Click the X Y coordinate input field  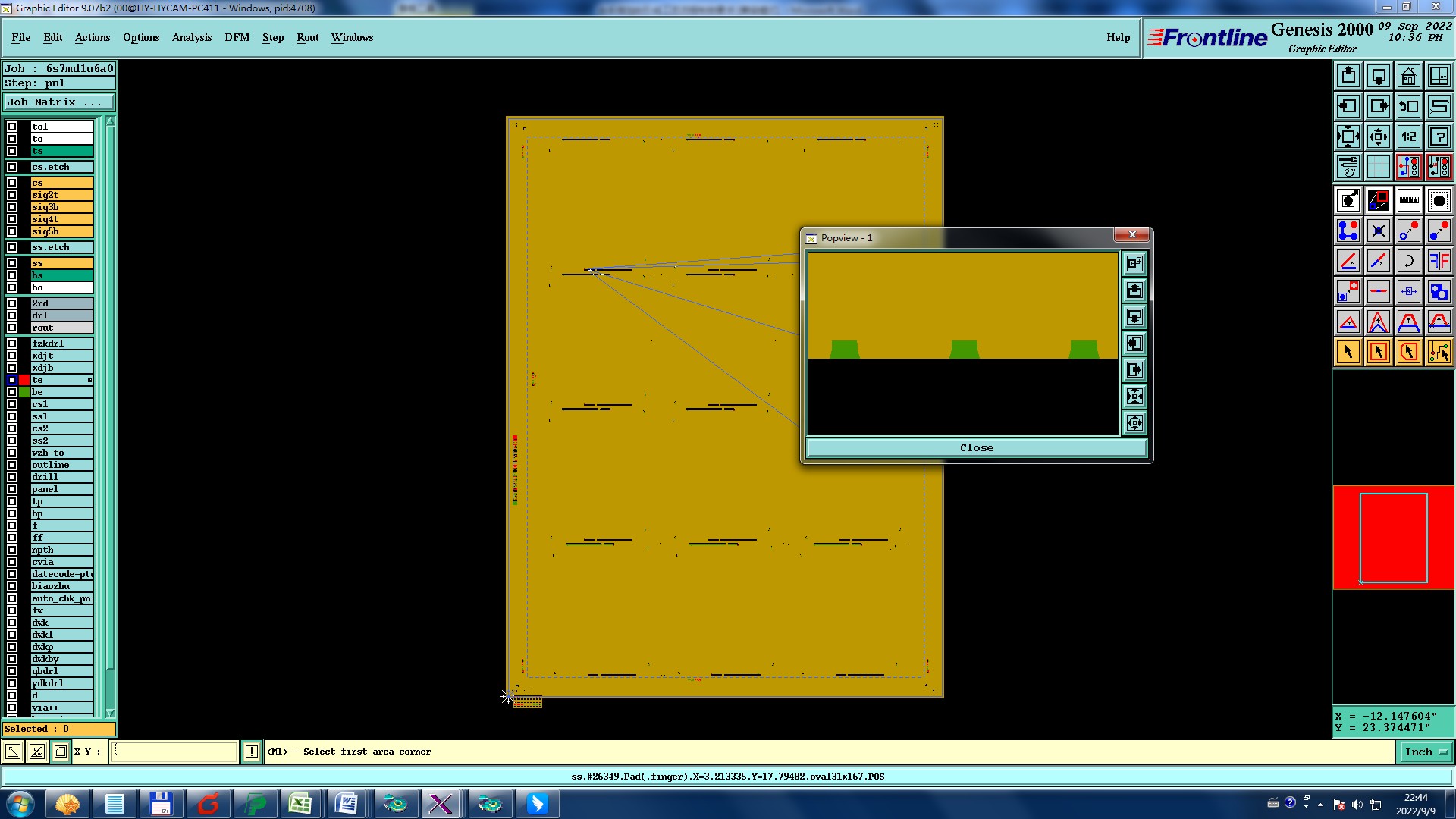(x=174, y=752)
